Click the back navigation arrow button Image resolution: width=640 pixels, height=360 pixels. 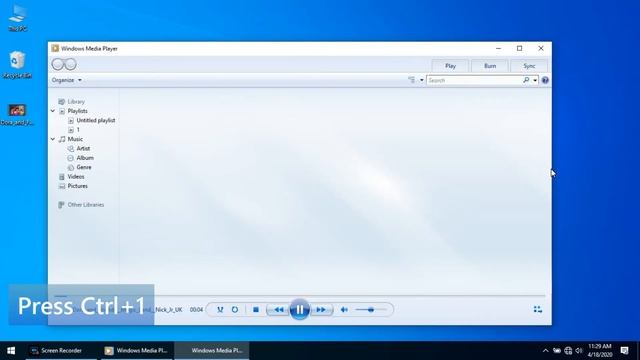58,64
